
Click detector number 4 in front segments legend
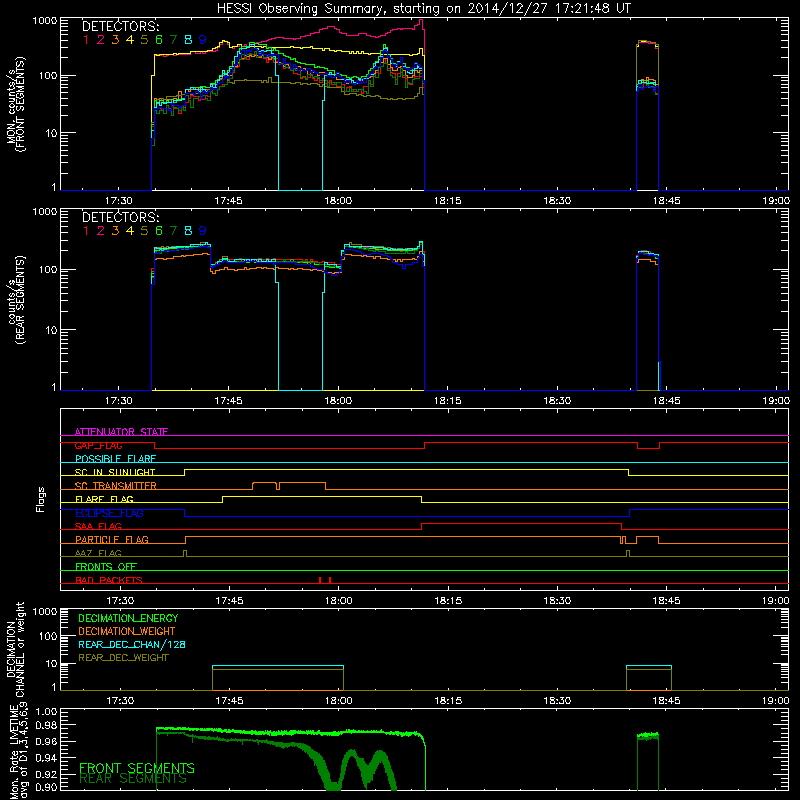coord(130,39)
